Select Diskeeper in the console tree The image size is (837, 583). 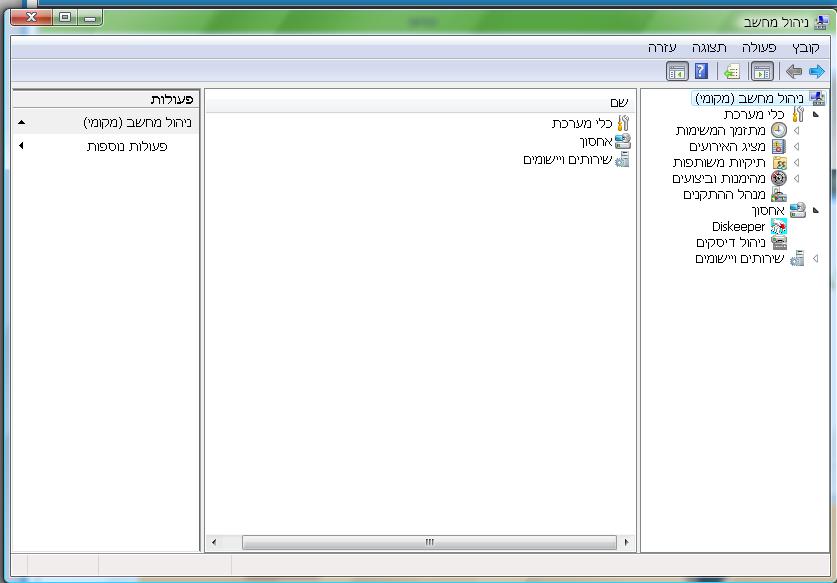coord(739,226)
